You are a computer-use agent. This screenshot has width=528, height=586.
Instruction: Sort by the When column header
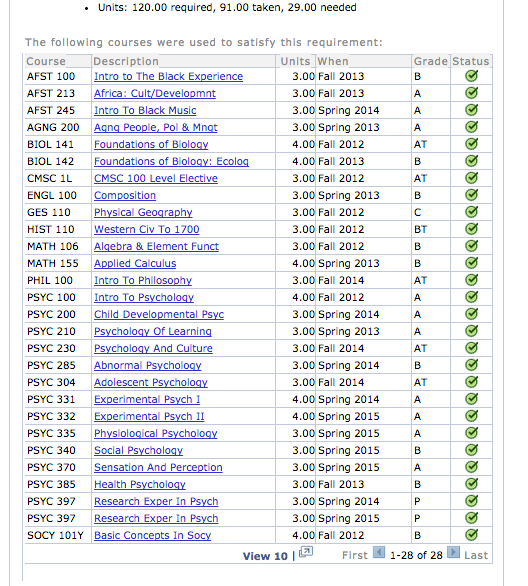pos(333,61)
